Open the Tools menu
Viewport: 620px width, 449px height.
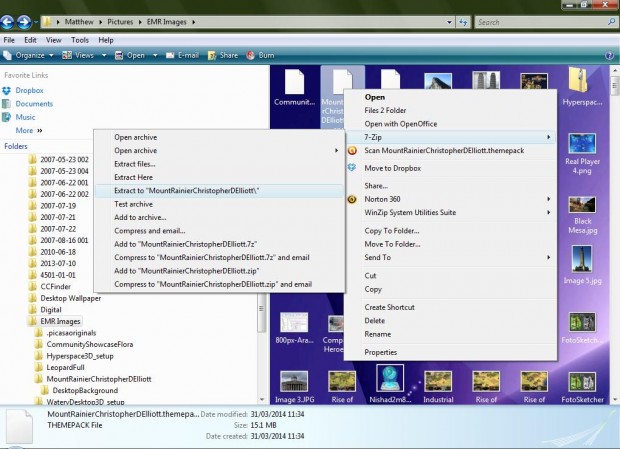80,40
